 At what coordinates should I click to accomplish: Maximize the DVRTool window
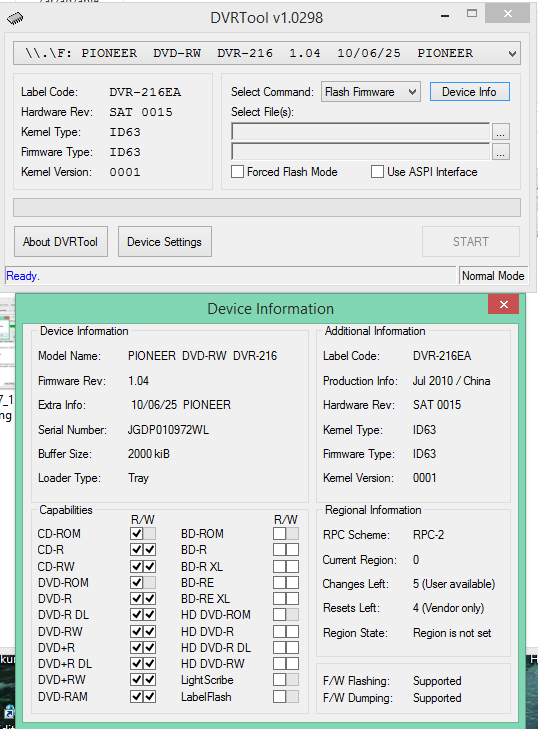[472, 14]
